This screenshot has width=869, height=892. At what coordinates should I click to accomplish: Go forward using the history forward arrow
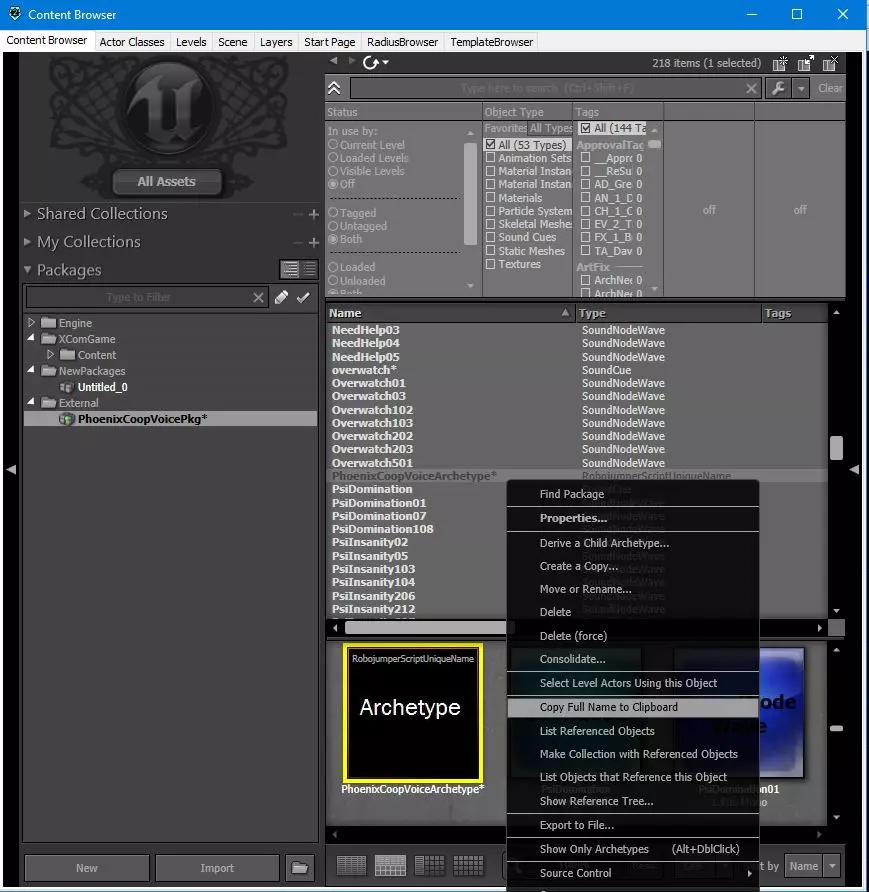(352, 60)
